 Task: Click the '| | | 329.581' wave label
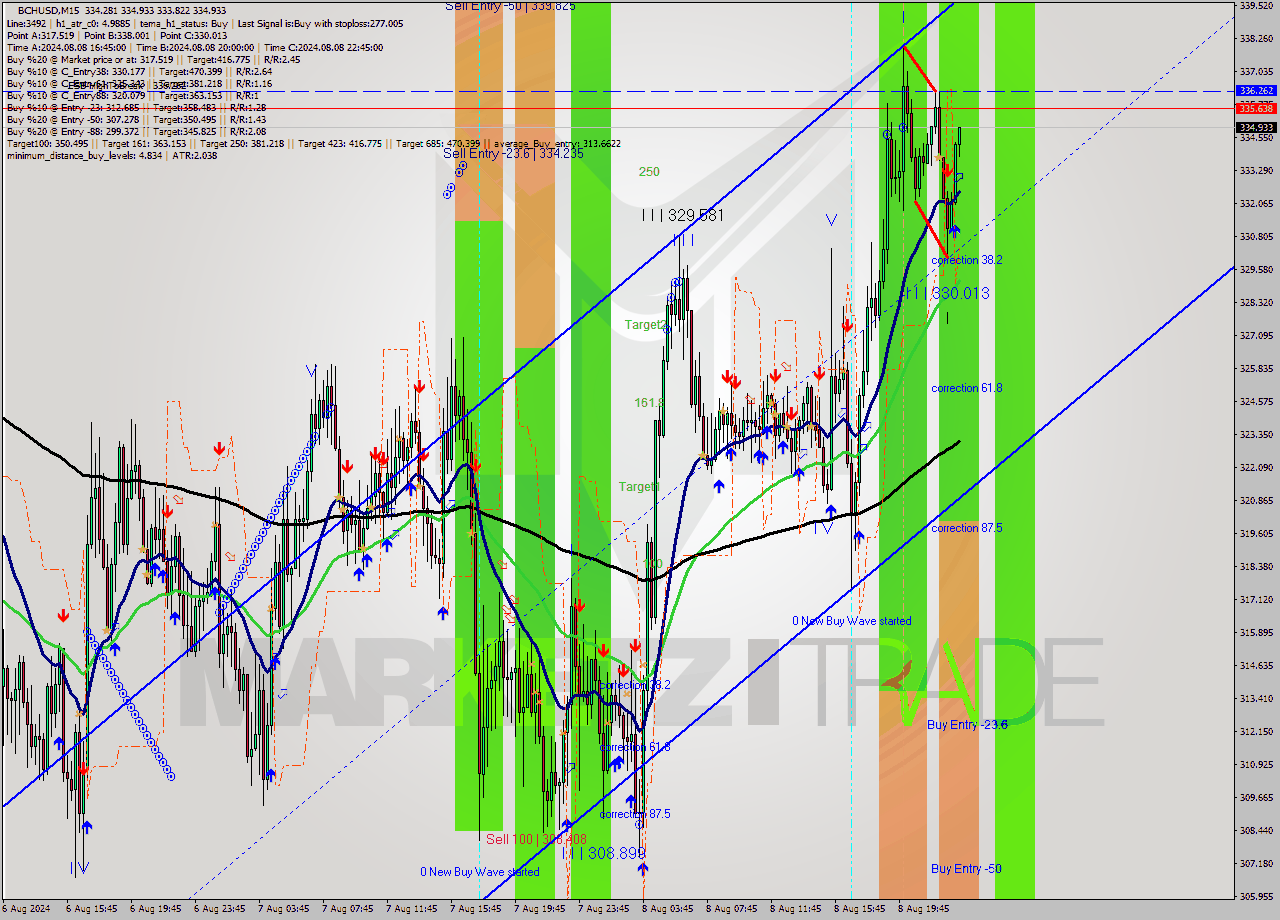[683, 215]
